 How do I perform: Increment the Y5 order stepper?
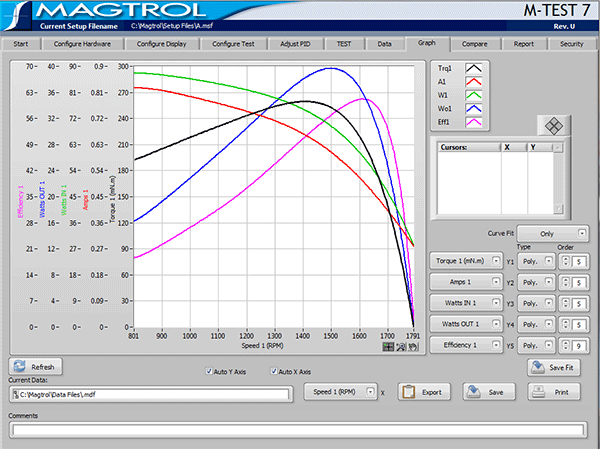point(566,343)
